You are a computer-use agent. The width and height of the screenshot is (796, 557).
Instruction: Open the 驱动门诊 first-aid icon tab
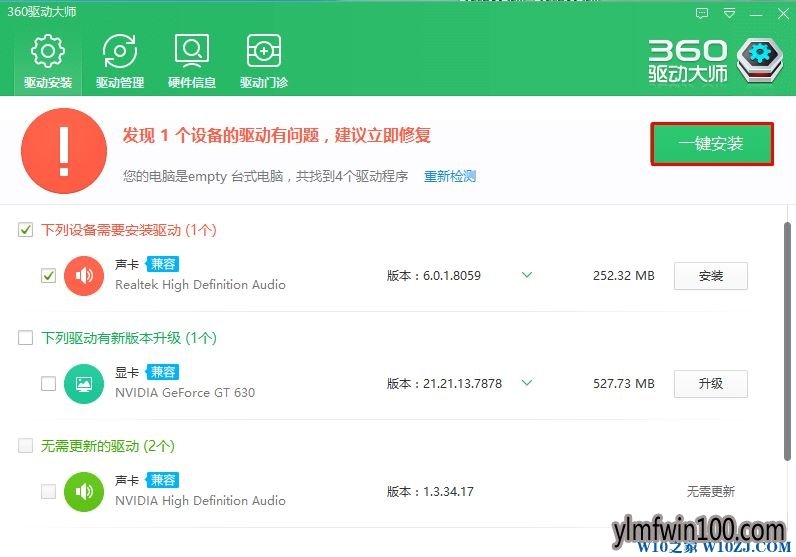pos(264,61)
